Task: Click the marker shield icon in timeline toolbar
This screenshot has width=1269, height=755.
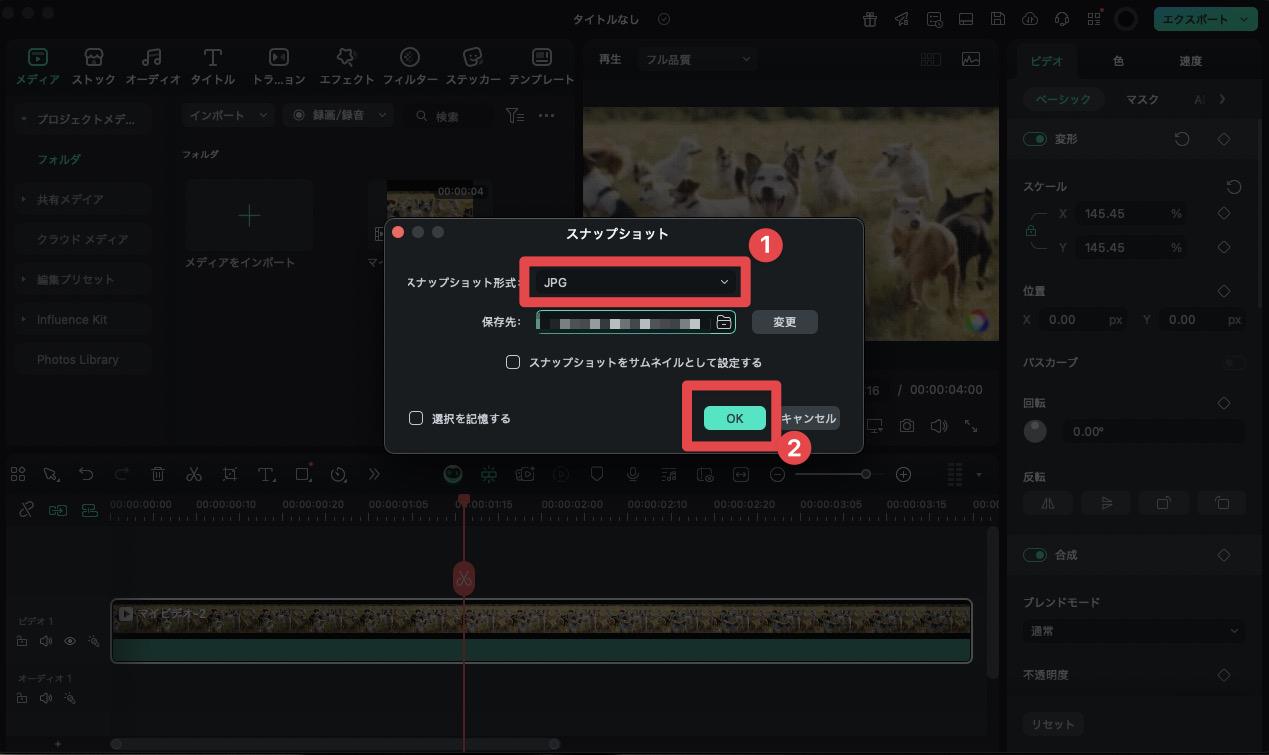Action: point(597,474)
